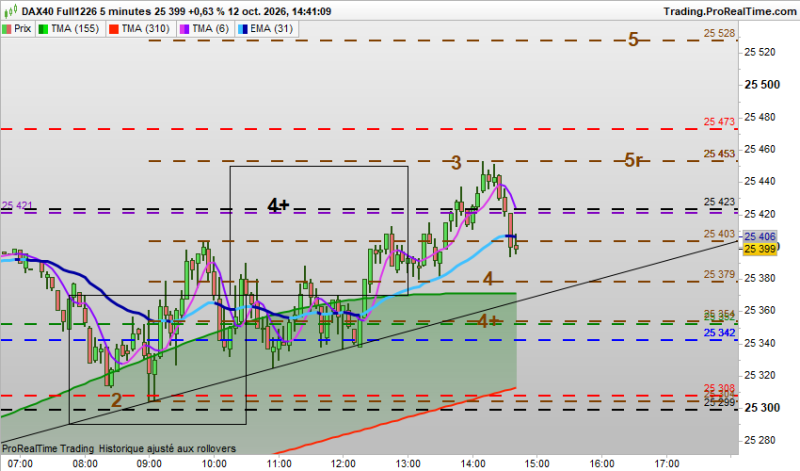Click the 07:00 time axis label
The height and width of the screenshot is (471, 800).
(x=20, y=464)
